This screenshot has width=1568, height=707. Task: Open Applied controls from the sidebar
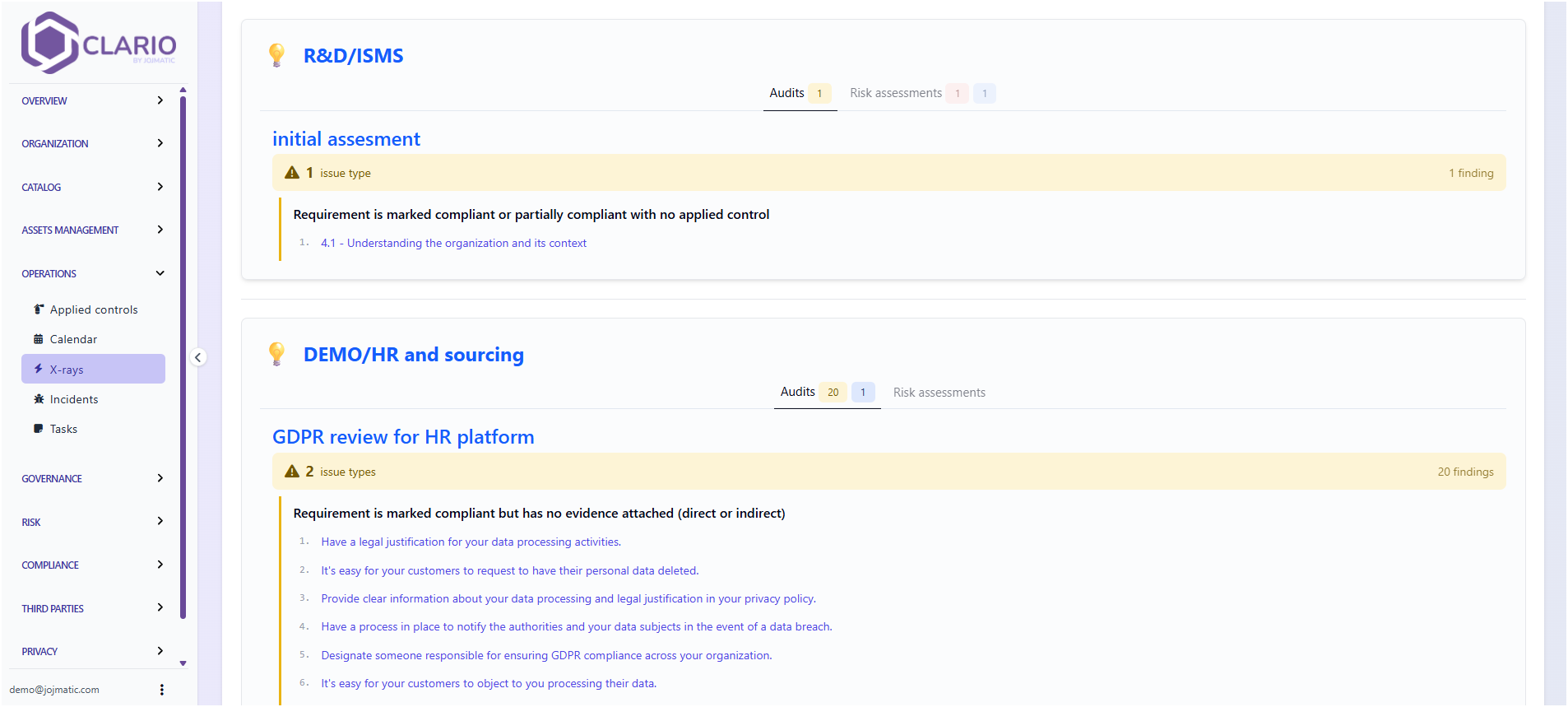[x=93, y=309]
